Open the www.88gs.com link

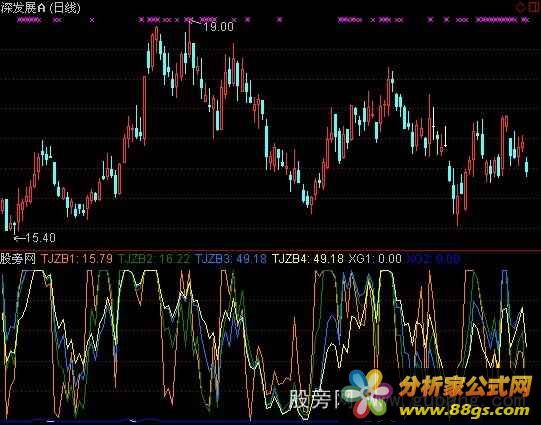[464, 410]
